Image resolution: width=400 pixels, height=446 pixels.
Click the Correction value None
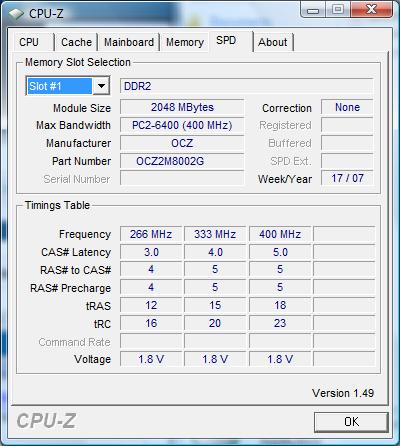(347, 107)
